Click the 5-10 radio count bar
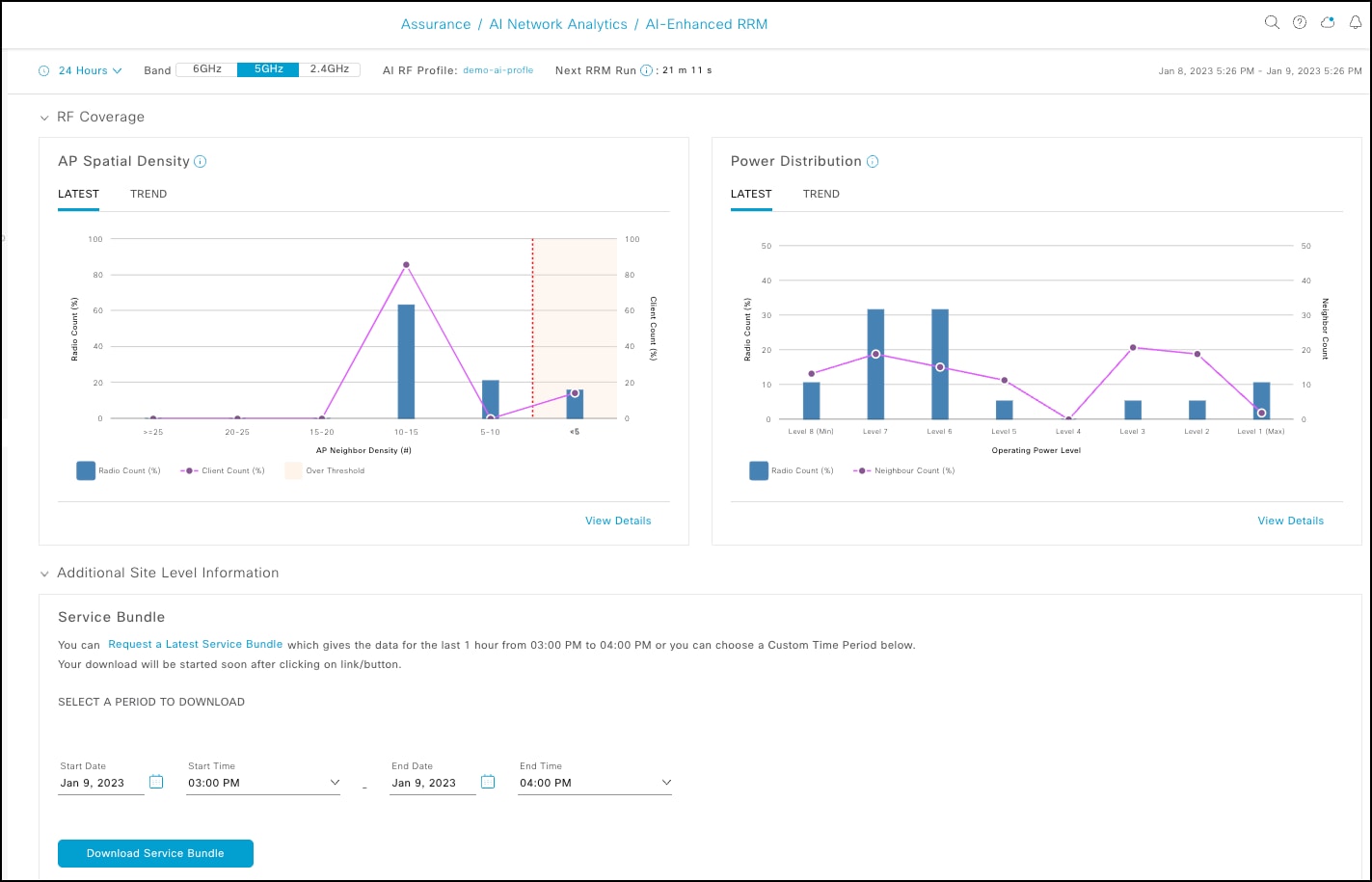The image size is (1372, 882). point(491,399)
